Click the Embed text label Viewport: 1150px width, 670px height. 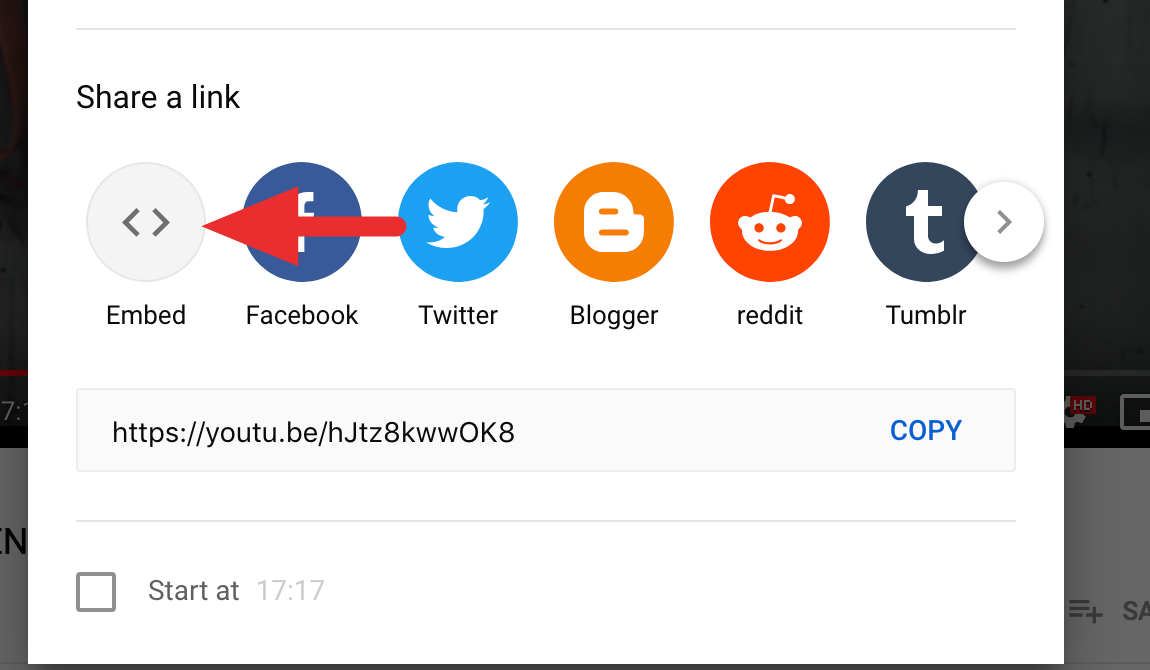[x=146, y=315]
